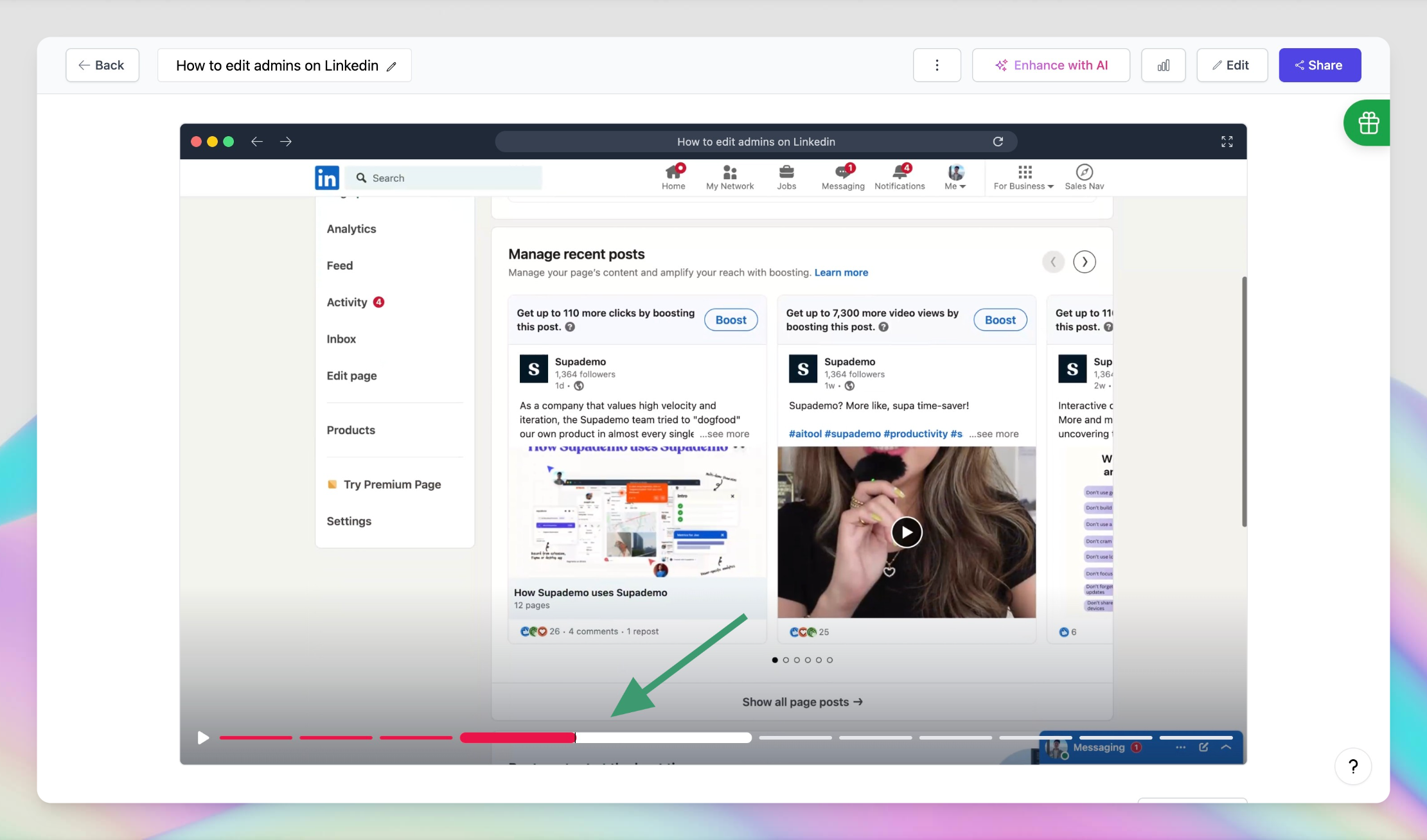Click Supademo logo on second post
Screen dimensions: 1427x840
pos(803,369)
